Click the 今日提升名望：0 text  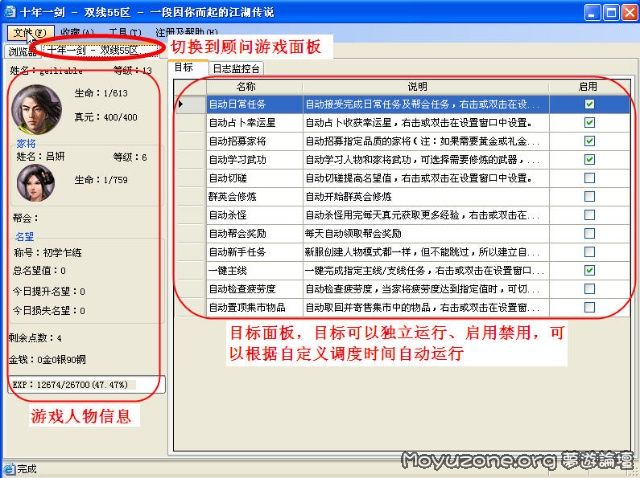(49, 291)
